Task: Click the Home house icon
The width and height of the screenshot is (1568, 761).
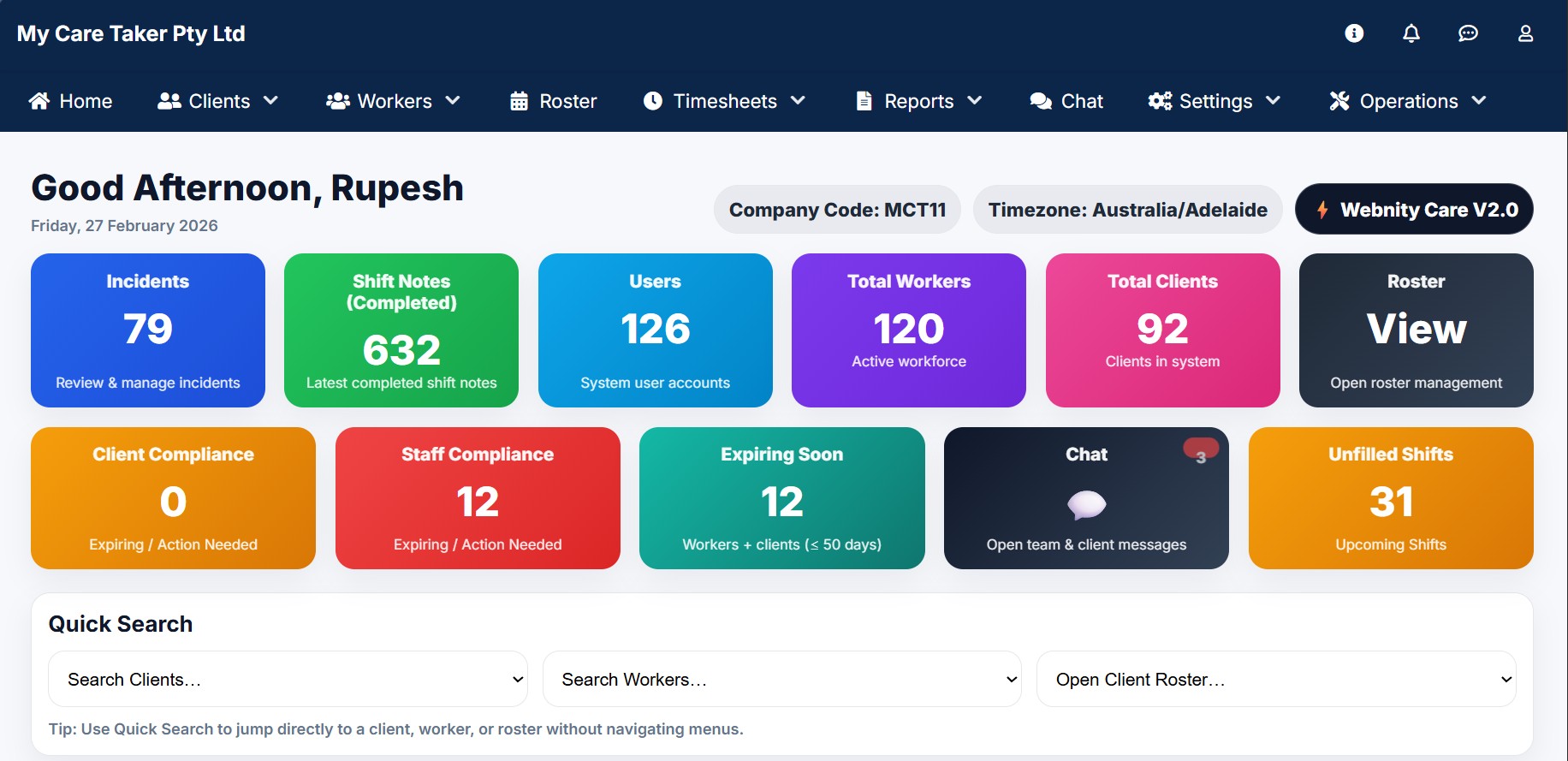Action: [x=39, y=101]
